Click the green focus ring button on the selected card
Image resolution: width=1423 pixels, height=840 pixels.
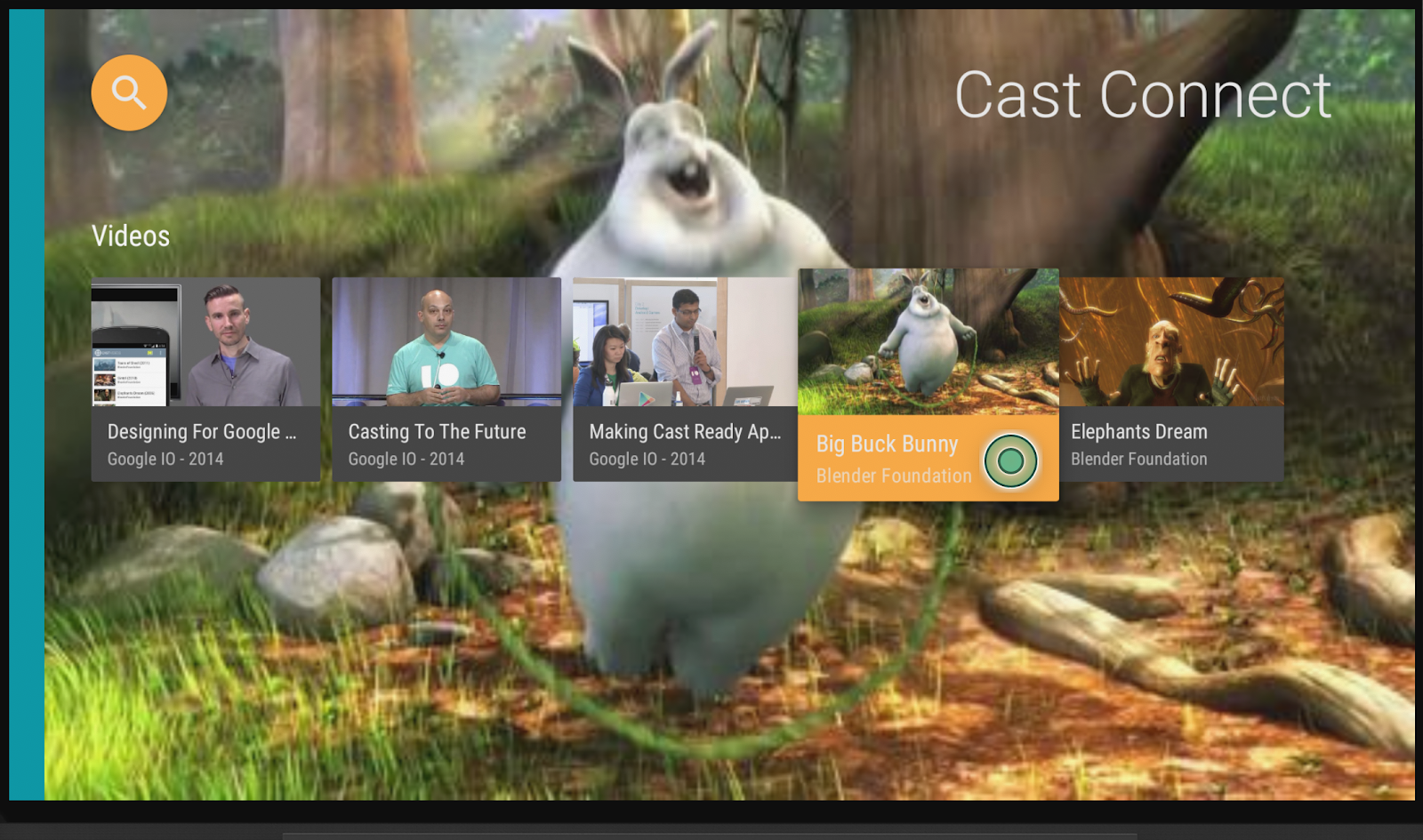click(1012, 460)
